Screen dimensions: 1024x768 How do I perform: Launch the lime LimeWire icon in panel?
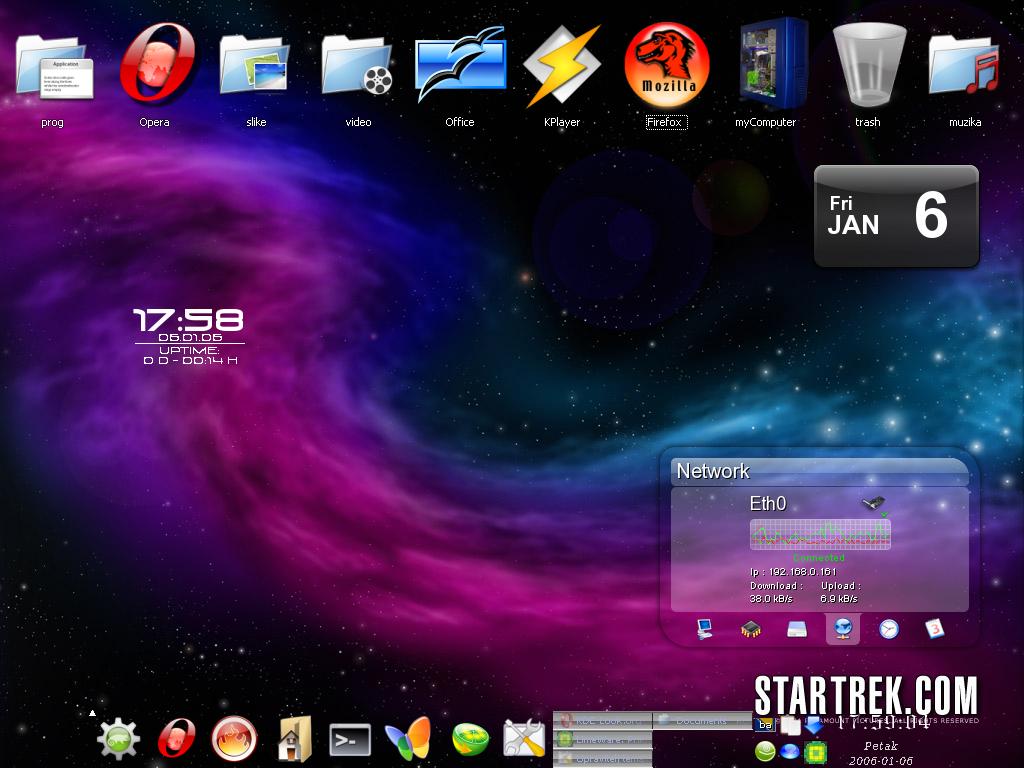click(470, 739)
